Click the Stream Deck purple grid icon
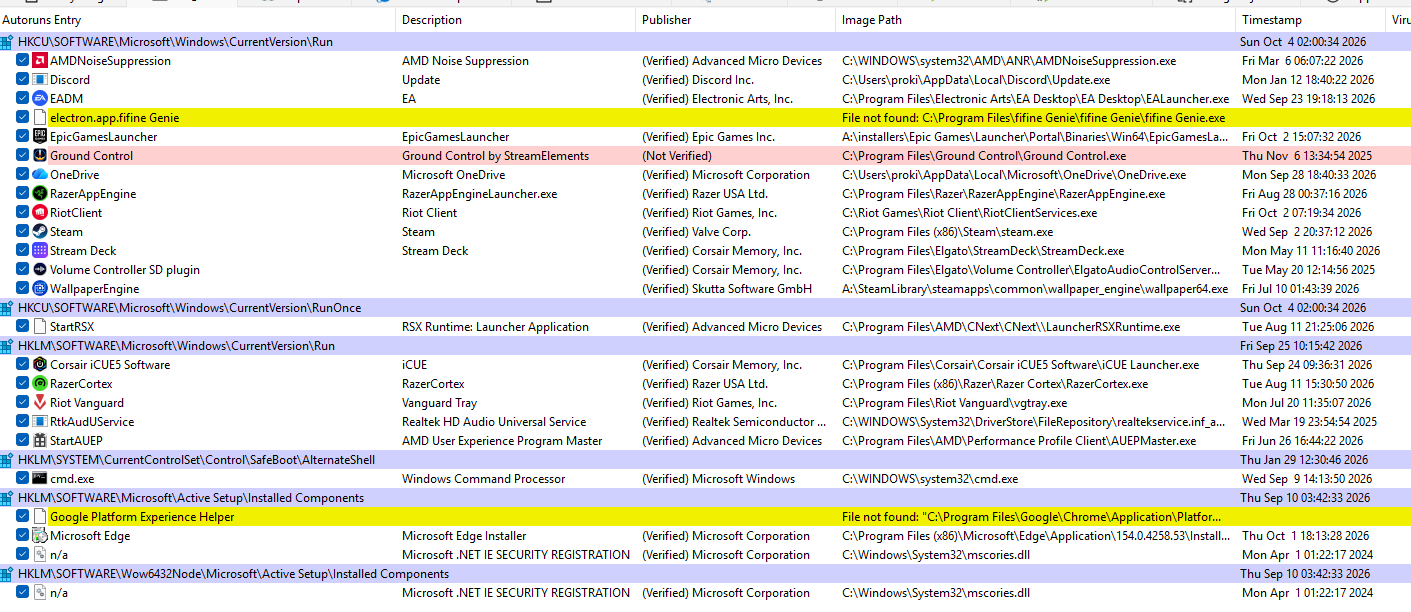Viewport: 1411px width, 612px height. tap(40, 251)
